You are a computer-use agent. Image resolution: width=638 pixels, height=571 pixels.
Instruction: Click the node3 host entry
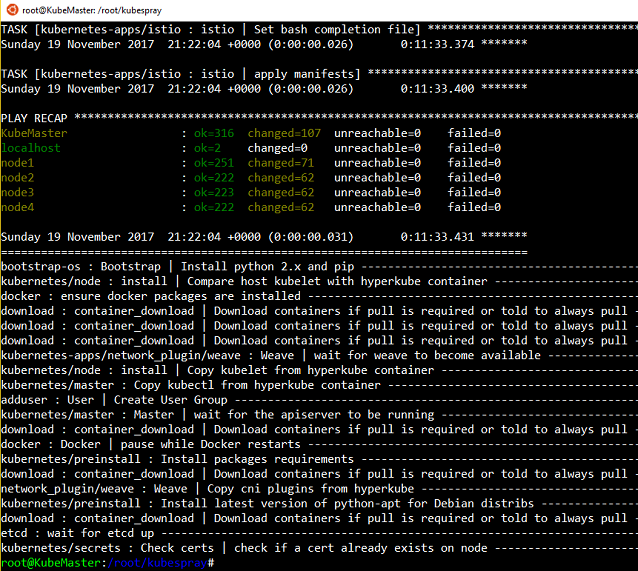[17, 193]
